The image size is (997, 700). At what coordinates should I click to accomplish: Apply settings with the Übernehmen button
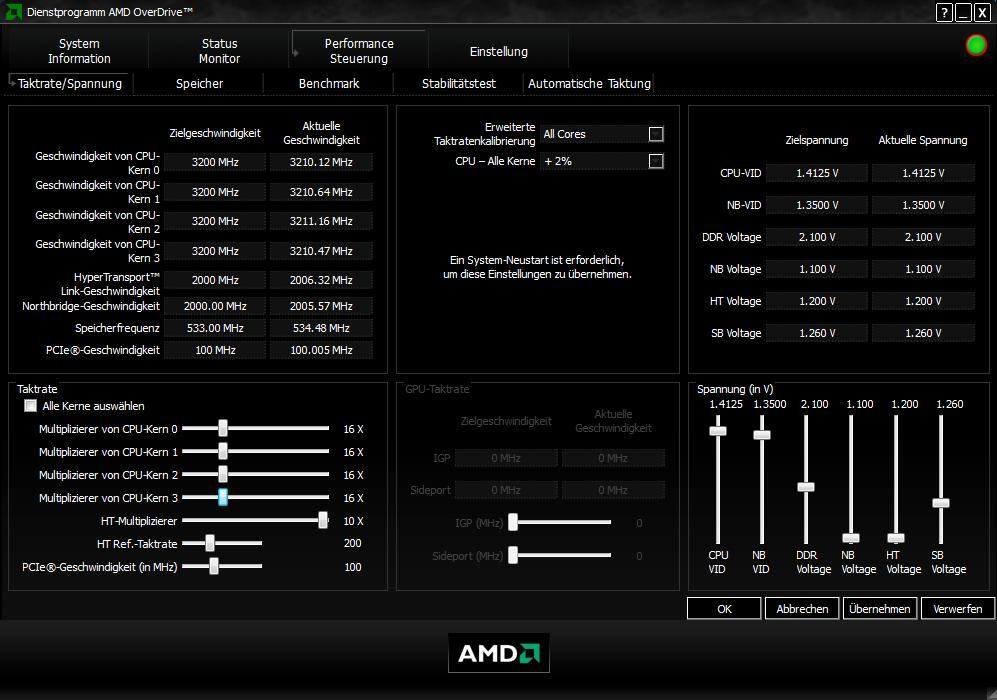[x=879, y=608]
